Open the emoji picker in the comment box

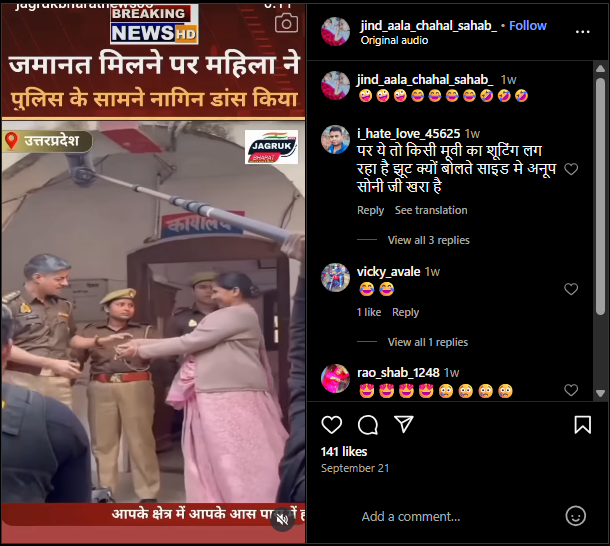[x=575, y=516]
